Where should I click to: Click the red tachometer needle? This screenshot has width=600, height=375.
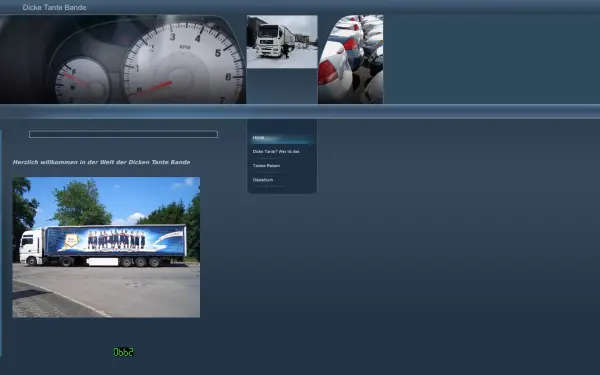coord(153,88)
